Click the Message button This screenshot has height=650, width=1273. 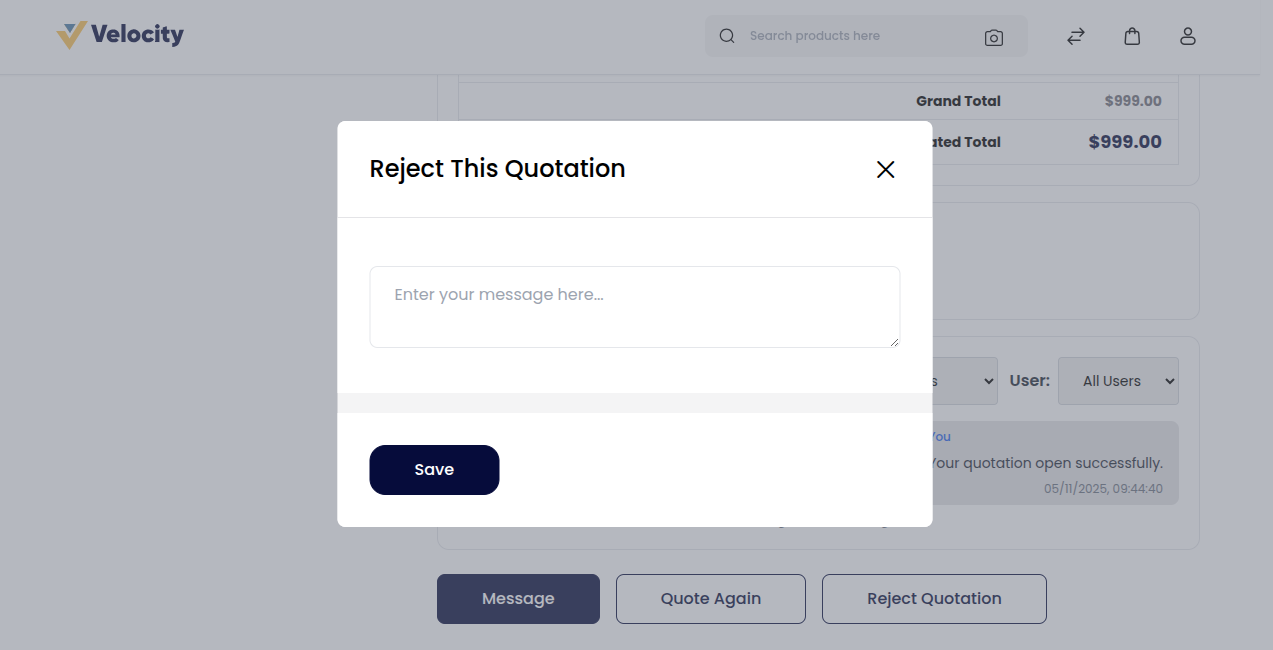click(518, 598)
